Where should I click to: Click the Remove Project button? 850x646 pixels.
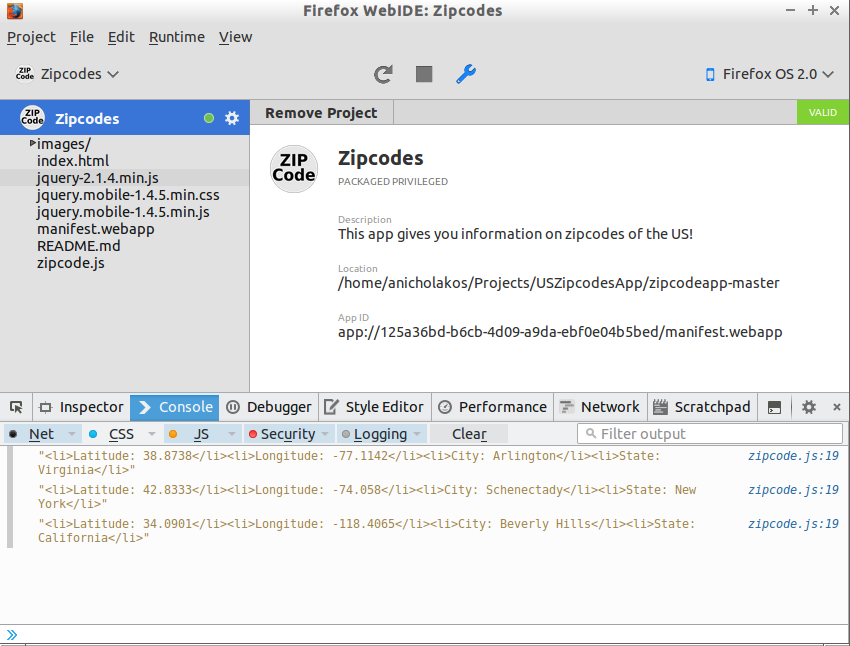pos(321,113)
